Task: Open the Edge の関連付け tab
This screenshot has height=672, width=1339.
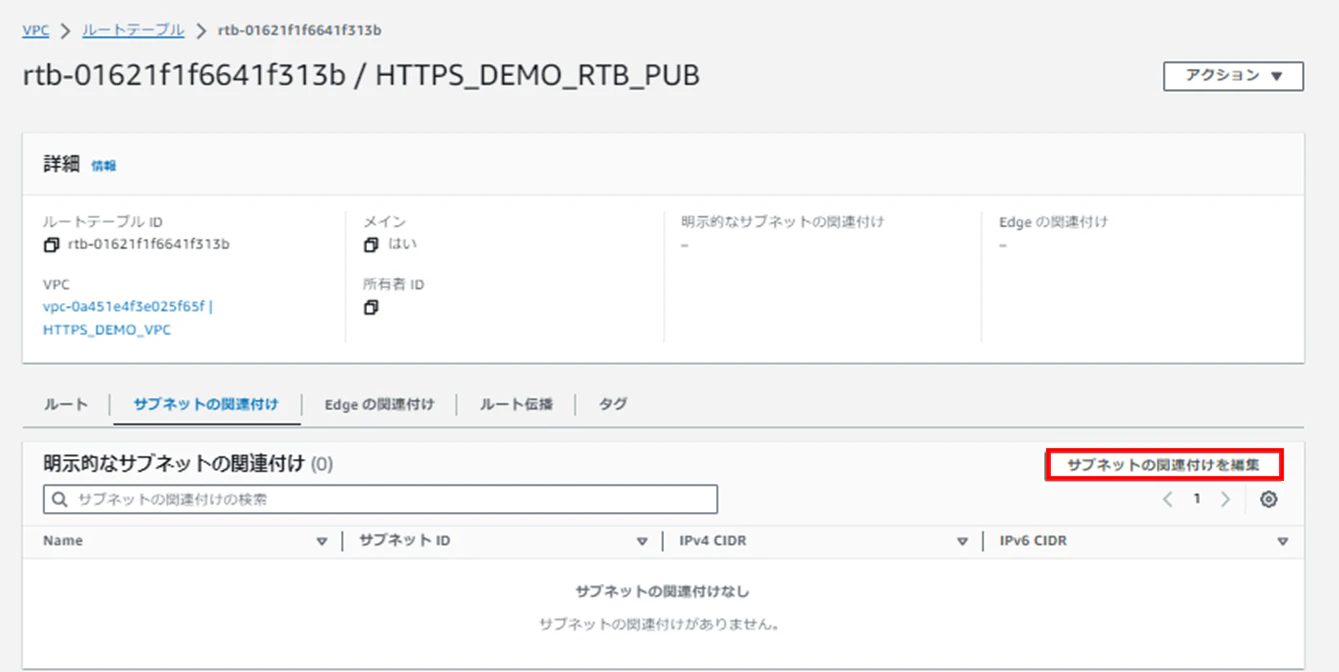Action: pos(380,404)
